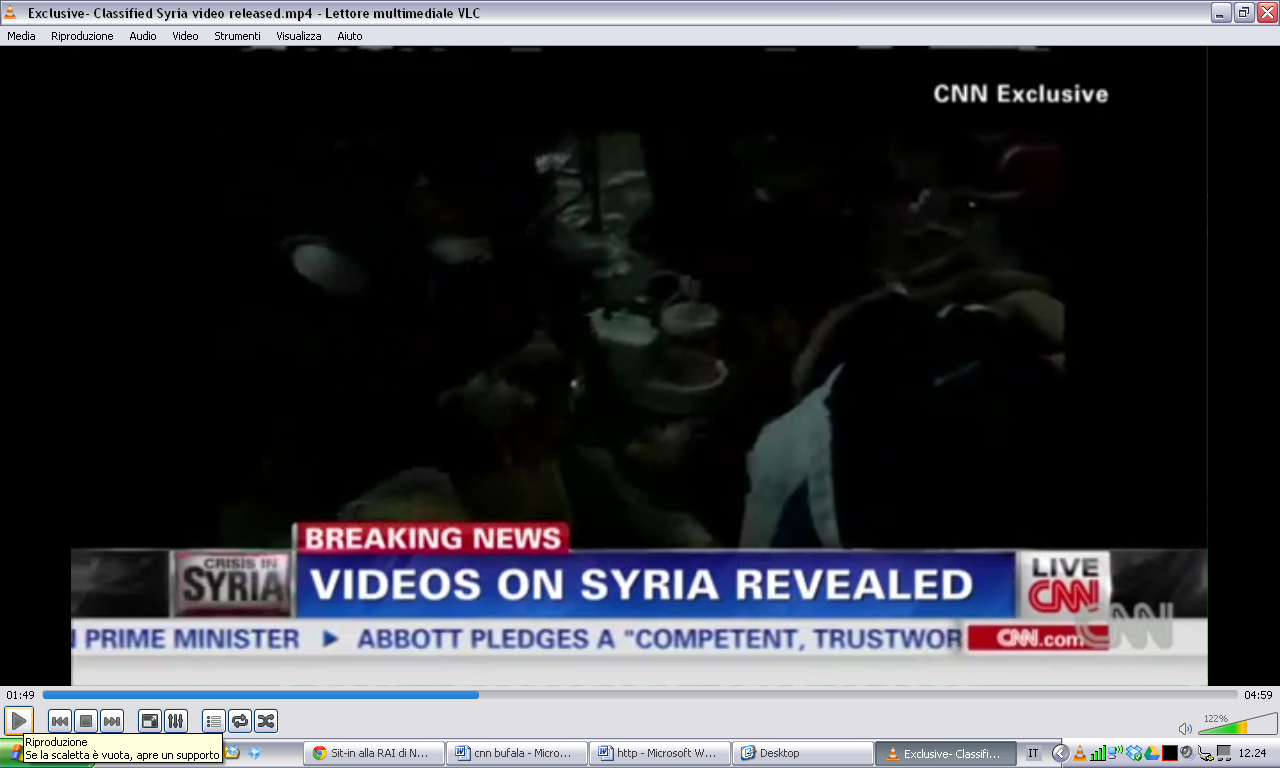Image resolution: width=1280 pixels, height=768 pixels.
Task: Restore down the VLC window
Action: click(x=1243, y=13)
